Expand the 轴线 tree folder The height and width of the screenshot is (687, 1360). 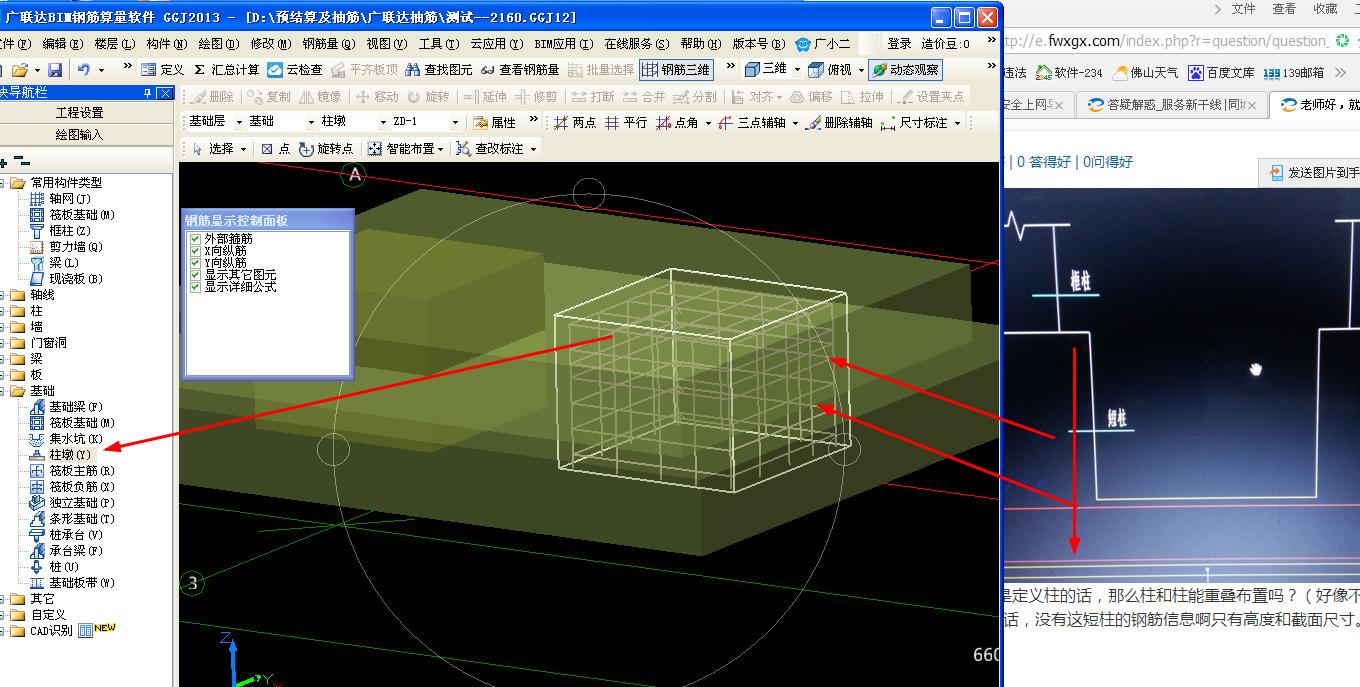pos(3,295)
